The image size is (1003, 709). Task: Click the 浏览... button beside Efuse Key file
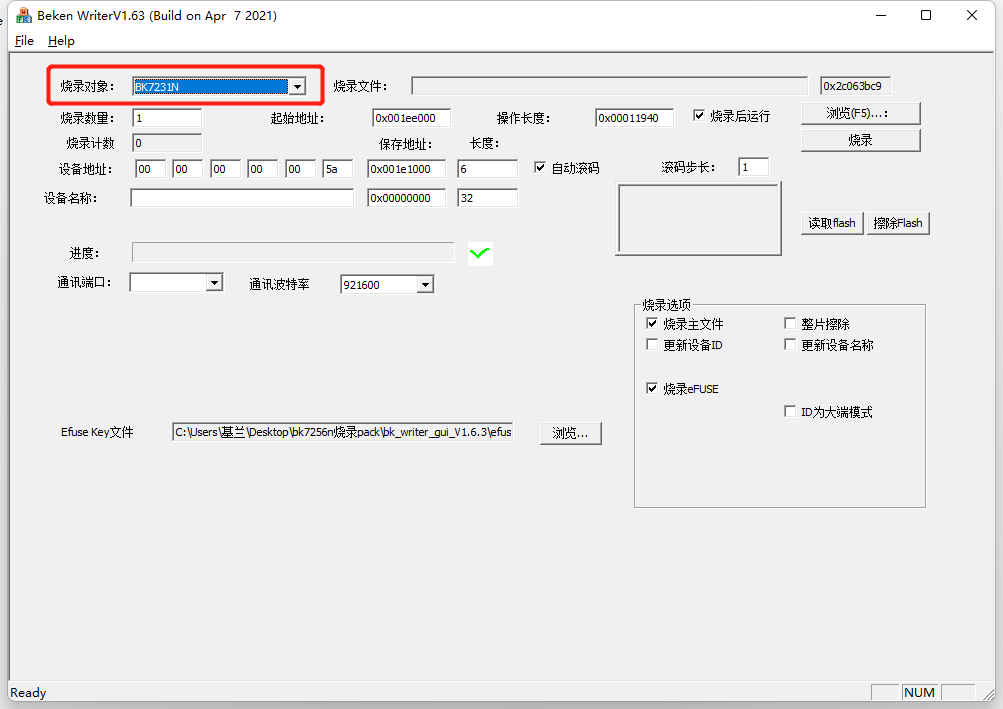pos(570,433)
